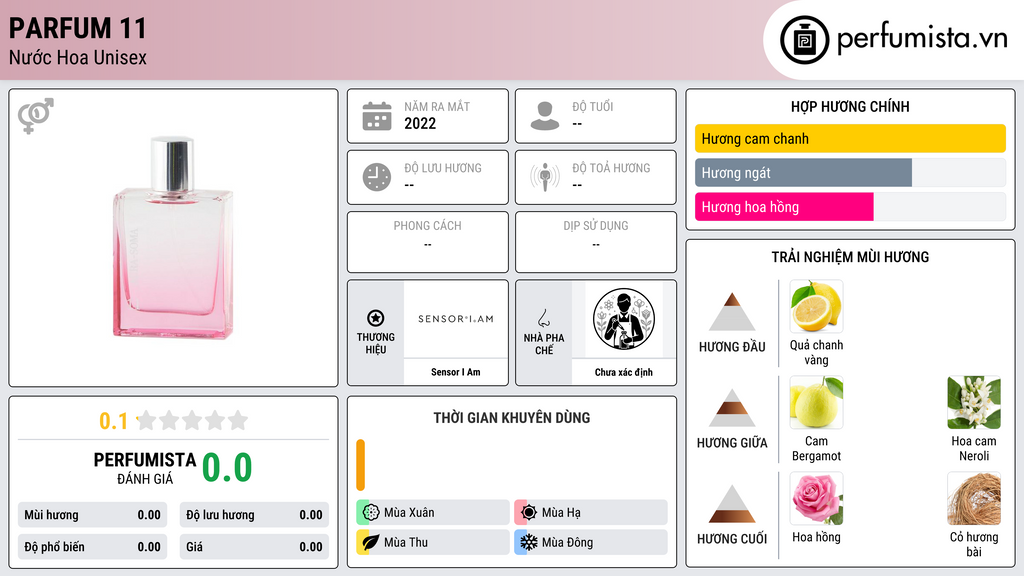The height and width of the screenshot is (576, 1024).
Task: Click the Cam Bergamot note image
Action: point(816,402)
